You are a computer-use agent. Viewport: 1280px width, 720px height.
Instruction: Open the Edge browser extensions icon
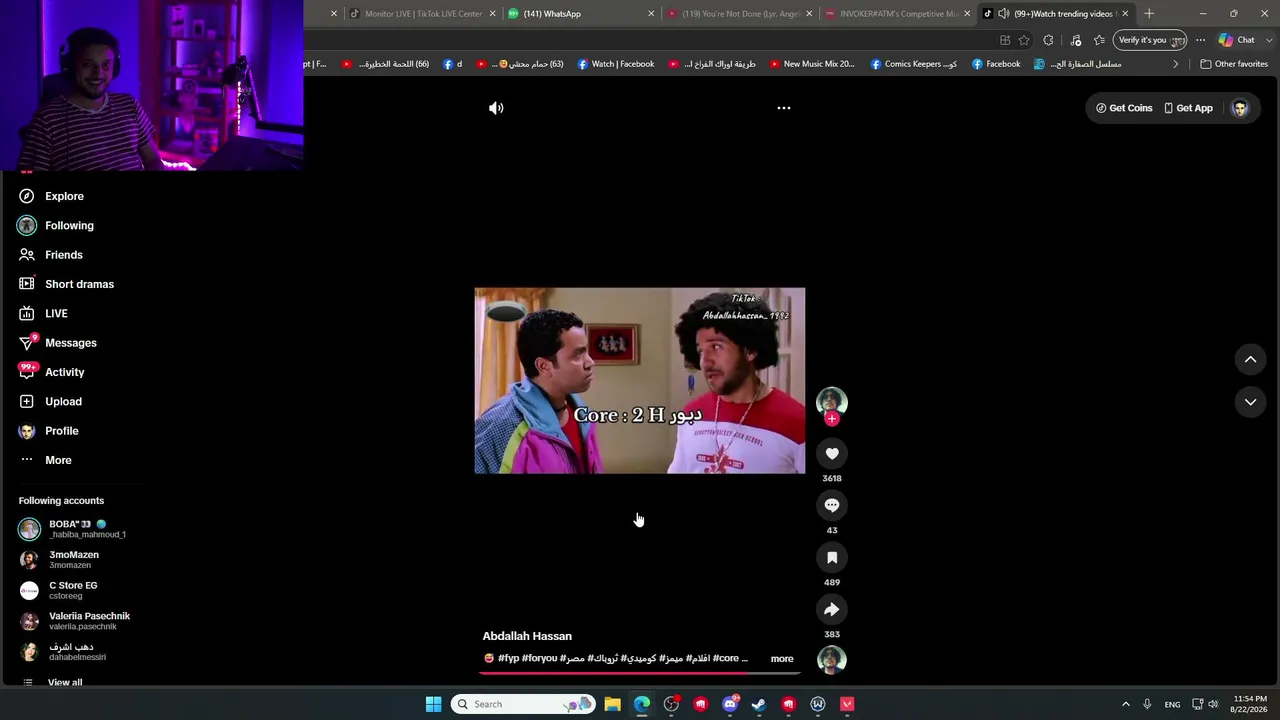[1048, 40]
